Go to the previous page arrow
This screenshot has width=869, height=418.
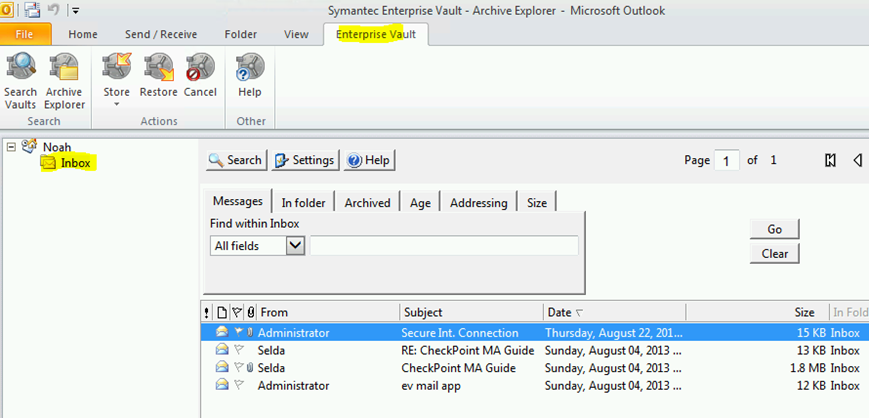point(858,161)
